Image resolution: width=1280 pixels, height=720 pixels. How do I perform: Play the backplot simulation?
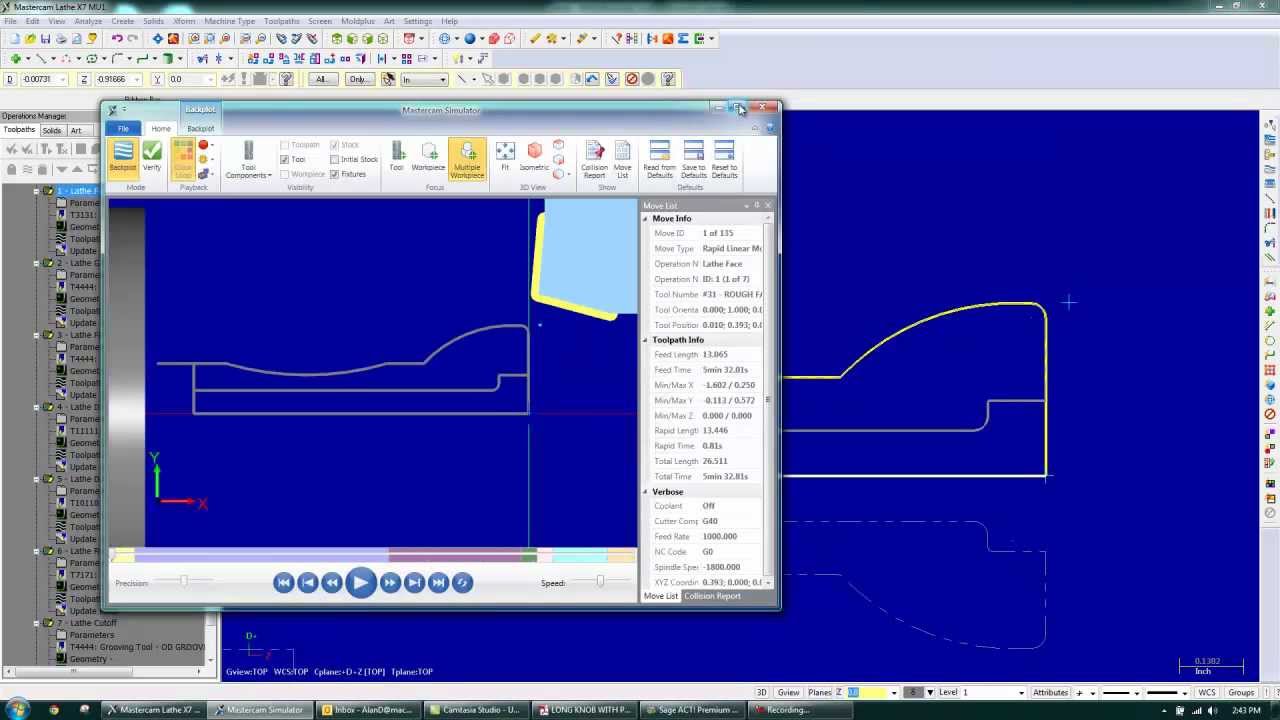[x=360, y=582]
